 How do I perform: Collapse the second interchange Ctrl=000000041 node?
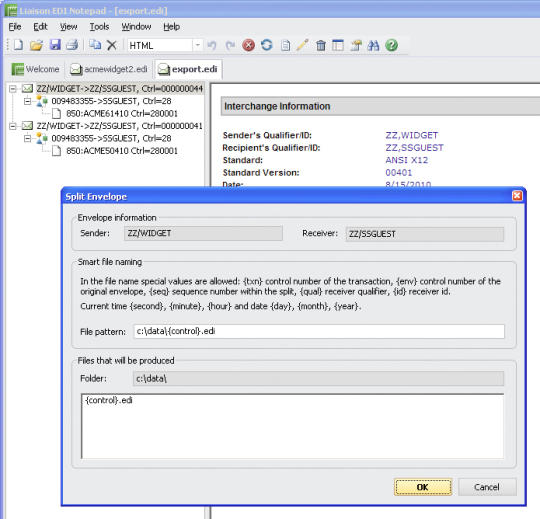pyautogui.click(x=13, y=126)
